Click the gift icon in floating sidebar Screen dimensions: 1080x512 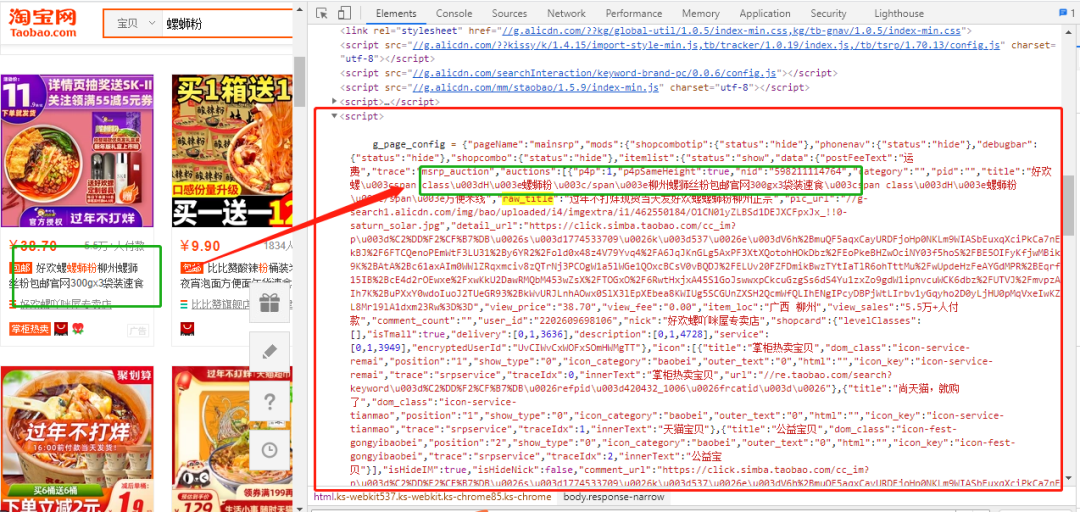[269, 303]
